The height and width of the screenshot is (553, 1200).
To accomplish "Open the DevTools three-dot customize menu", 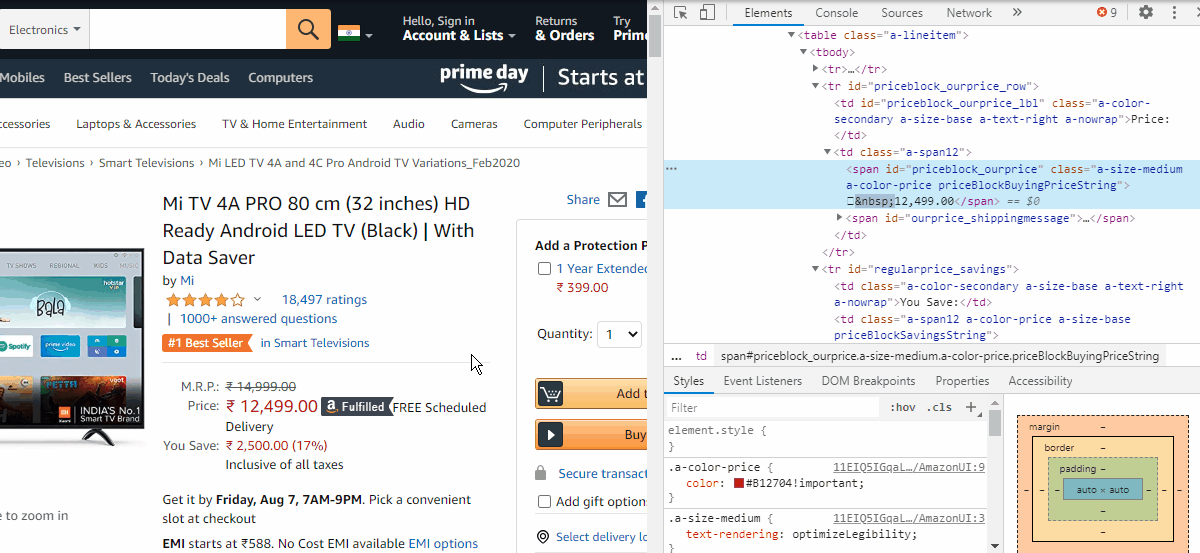I will click(1175, 13).
